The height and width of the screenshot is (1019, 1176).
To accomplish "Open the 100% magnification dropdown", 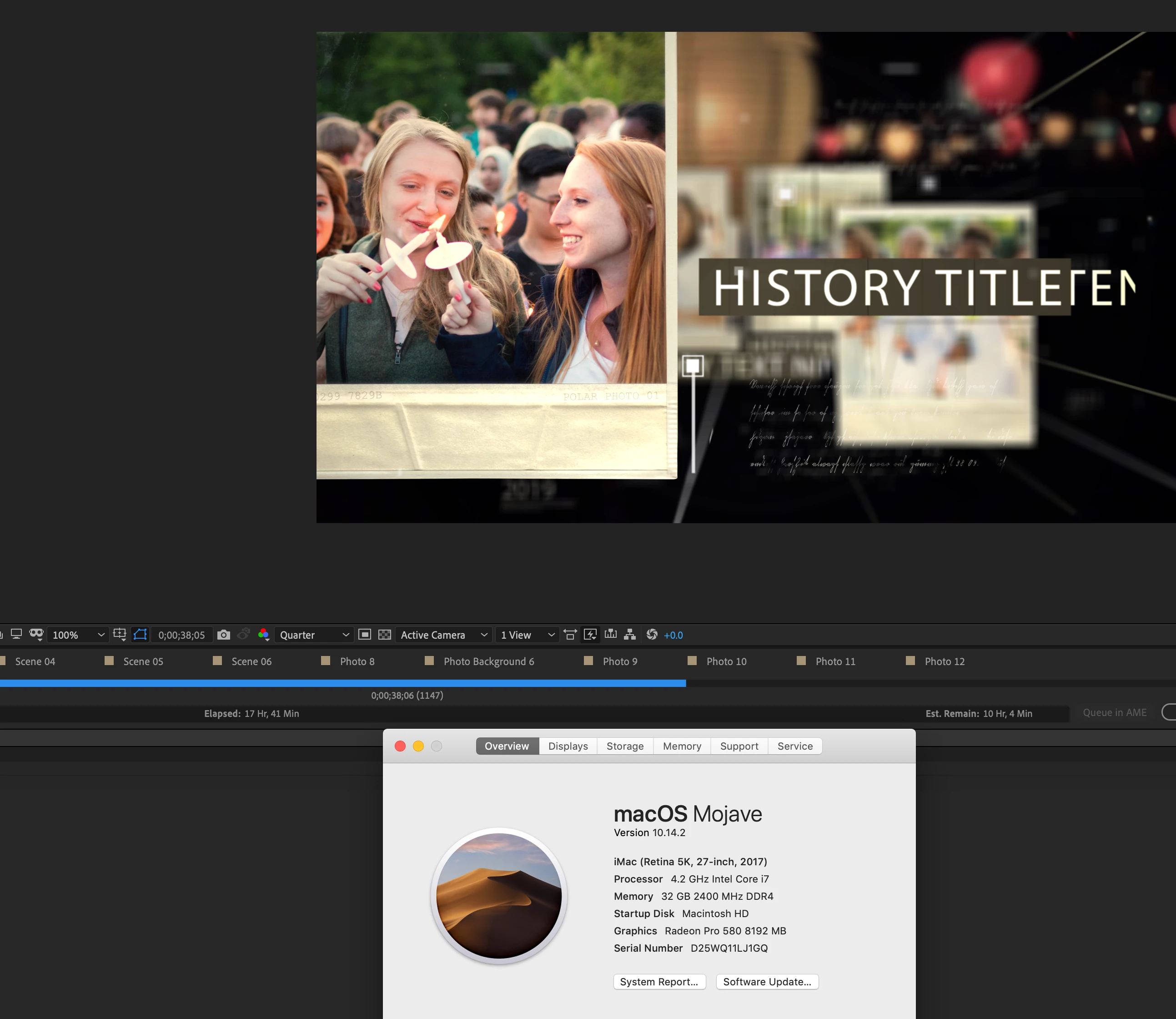I will (x=78, y=635).
